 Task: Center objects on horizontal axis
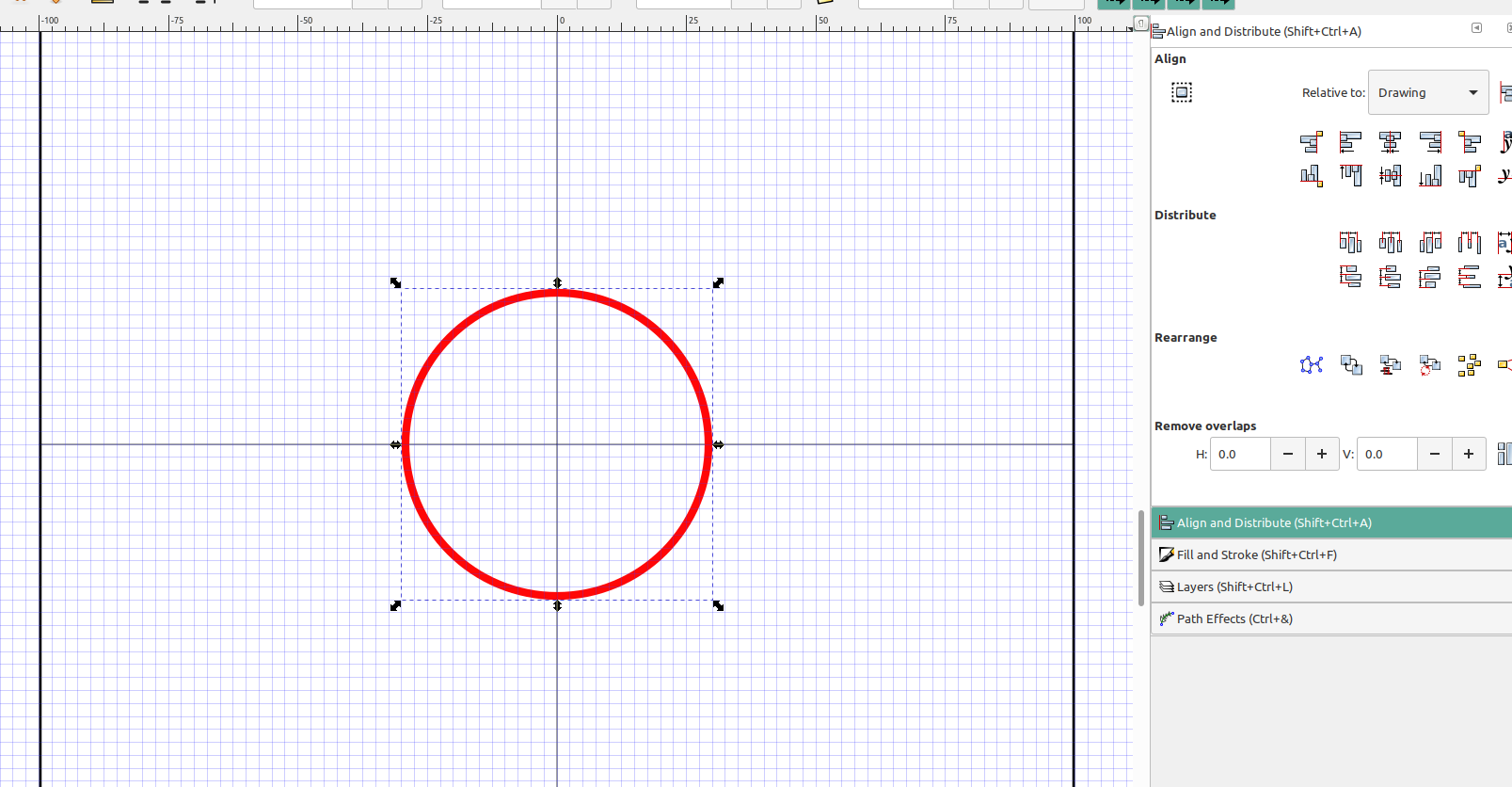[1390, 176]
